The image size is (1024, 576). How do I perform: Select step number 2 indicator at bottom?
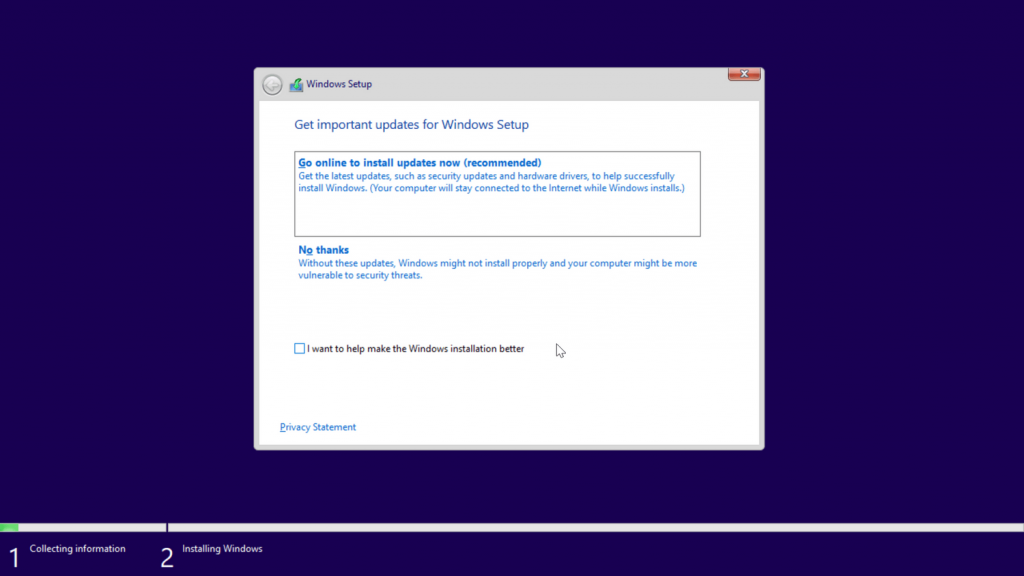tap(167, 556)
